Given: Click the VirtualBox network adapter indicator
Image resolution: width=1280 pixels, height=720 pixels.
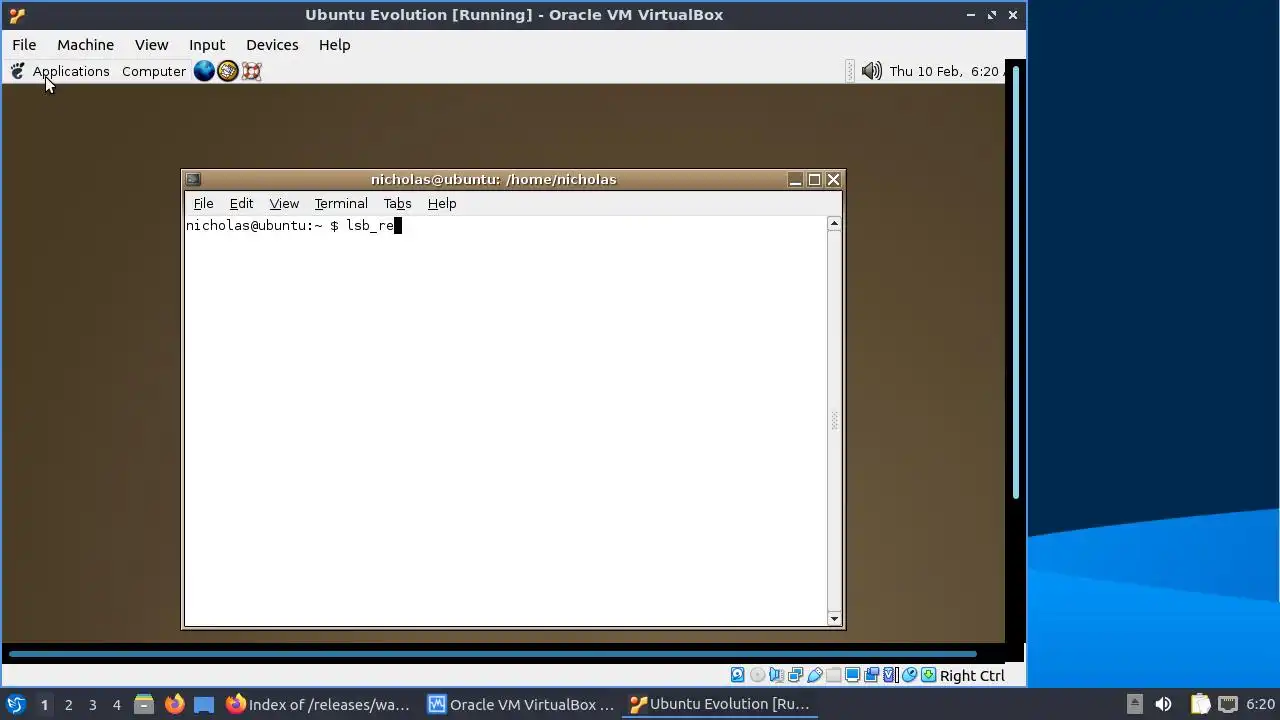Looking at the screenshot, I should 796,675.
